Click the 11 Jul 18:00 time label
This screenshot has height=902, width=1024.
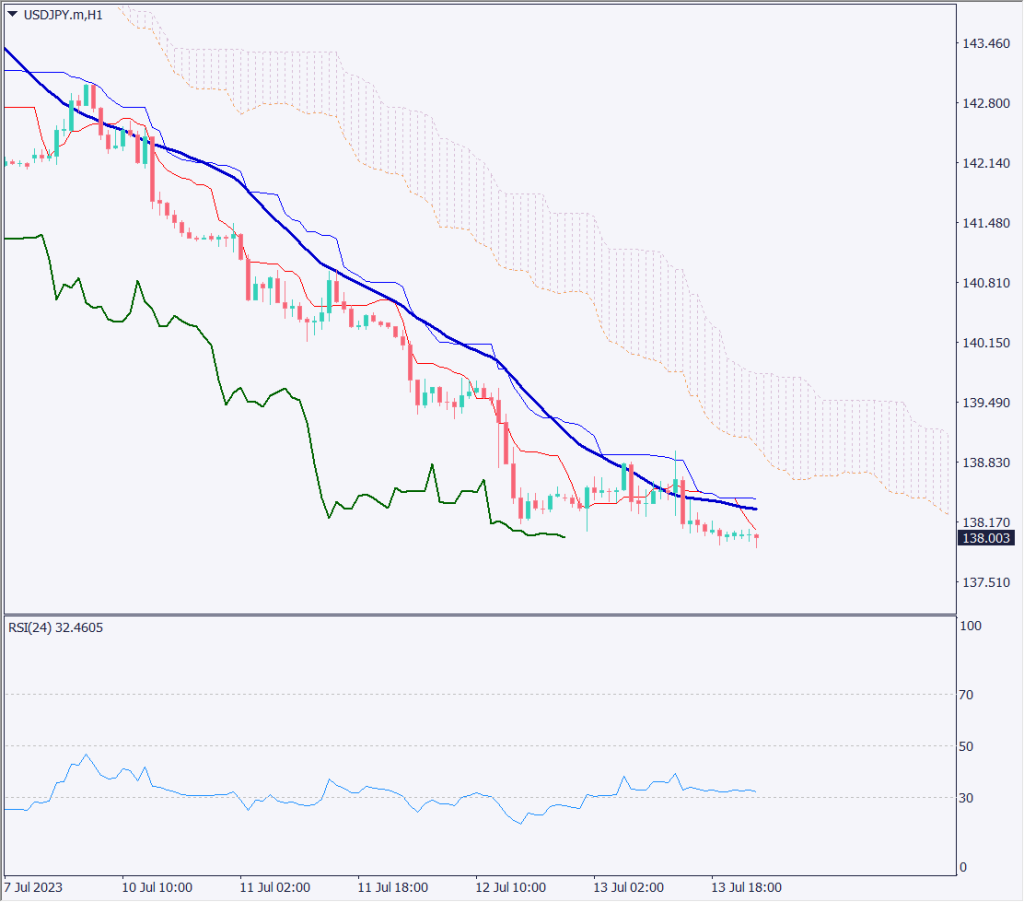(x=393, y=887)
